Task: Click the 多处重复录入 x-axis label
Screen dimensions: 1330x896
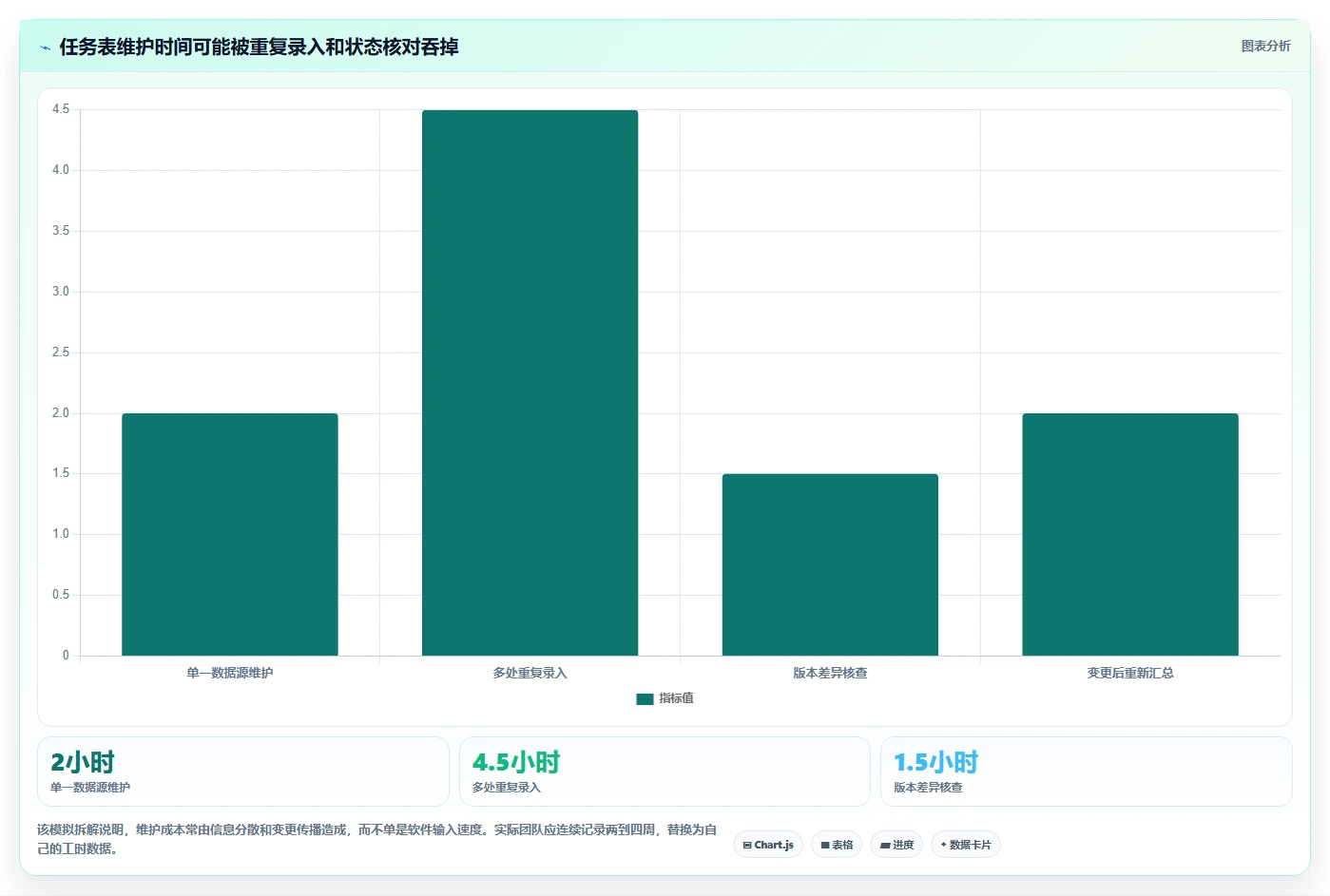Action: click(x=530, y=673)
